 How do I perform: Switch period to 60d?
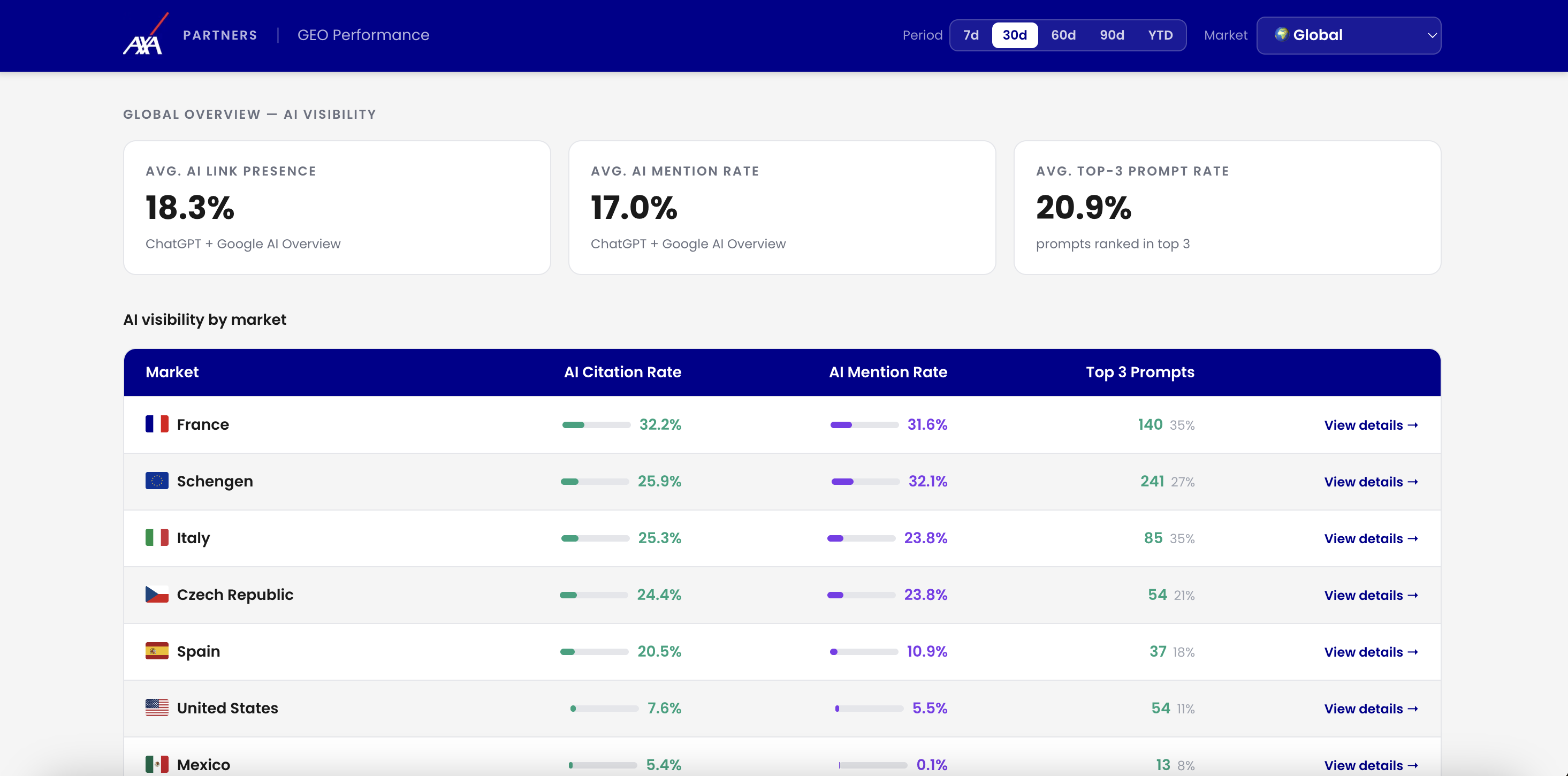pos(1063,35)
